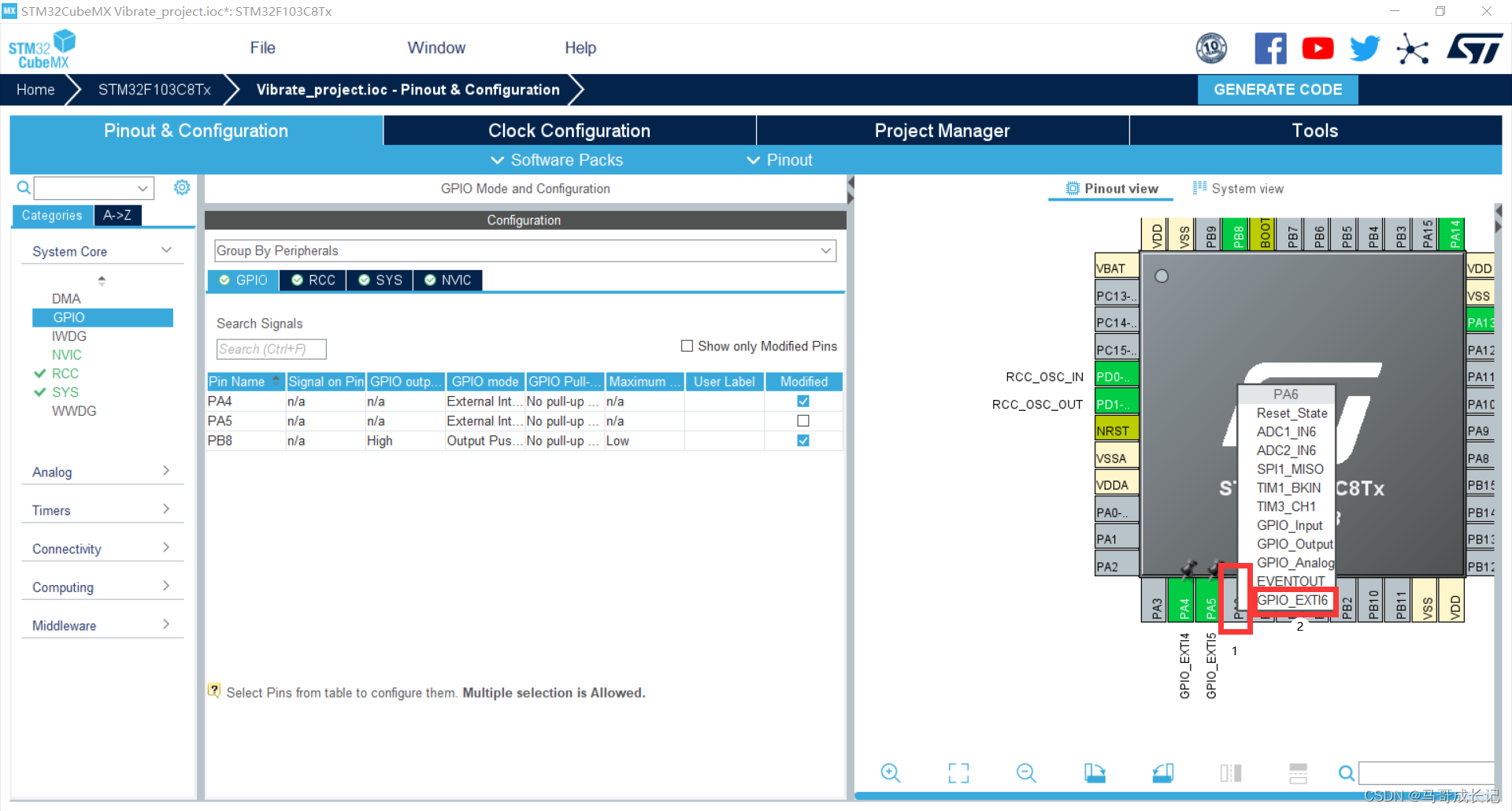The image size is (1512, 811).
Task: Select GPIO_EXTI6 from the PA6 menu
Action: tap(1292, 600)
